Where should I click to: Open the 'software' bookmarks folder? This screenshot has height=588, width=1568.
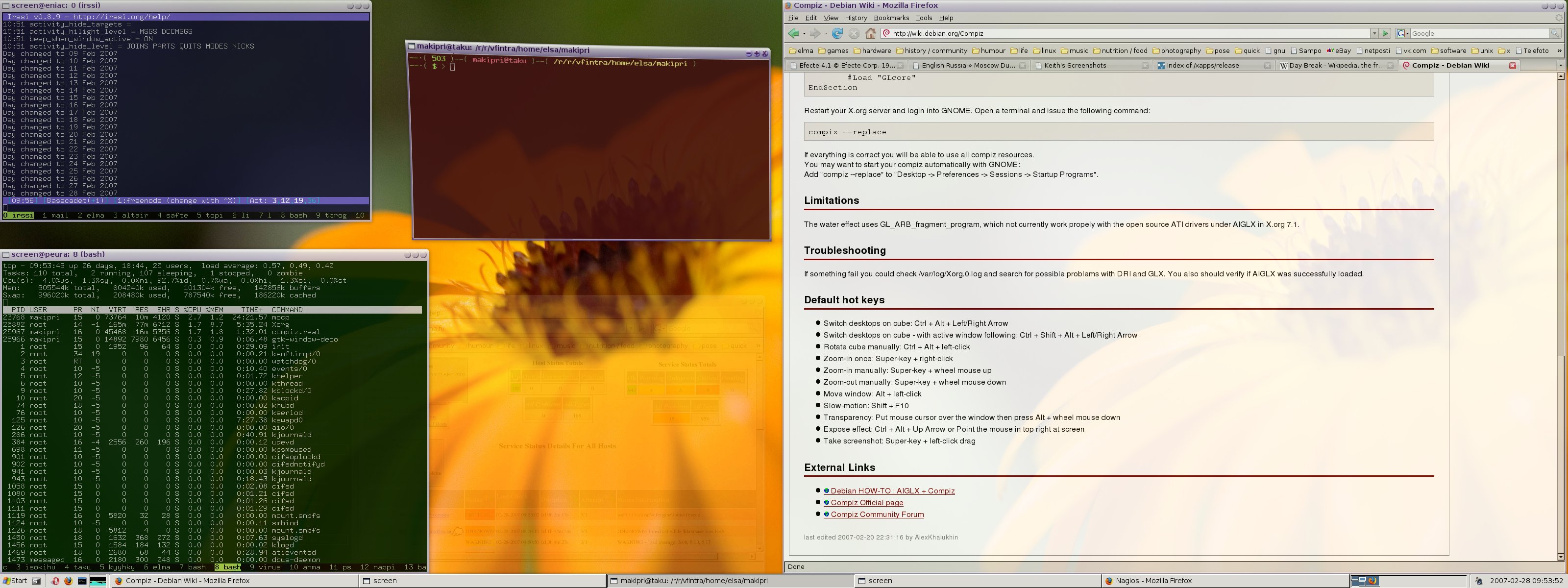tap(1449, 50)
